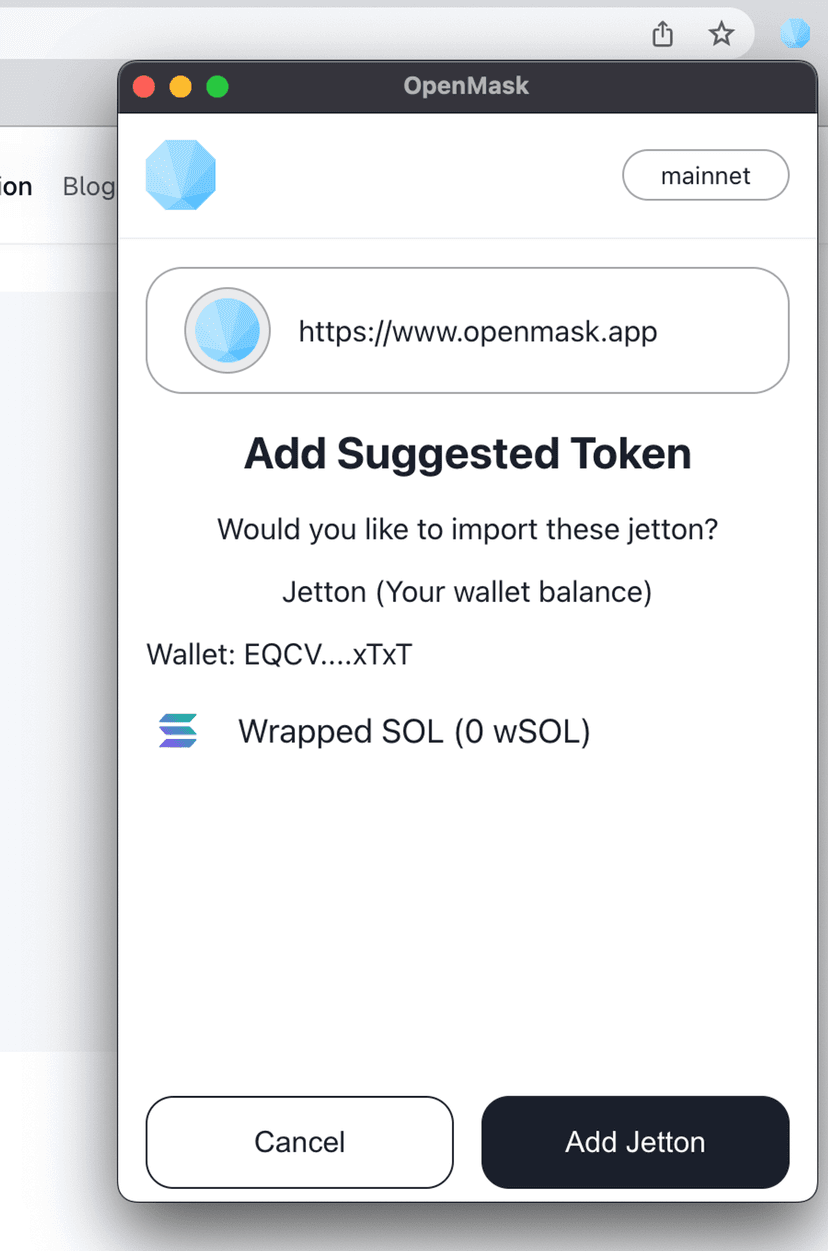Open the OpenMask extension icon in the browser toolbar
This screenshot has width=828, height=1251.
[796, 35]
